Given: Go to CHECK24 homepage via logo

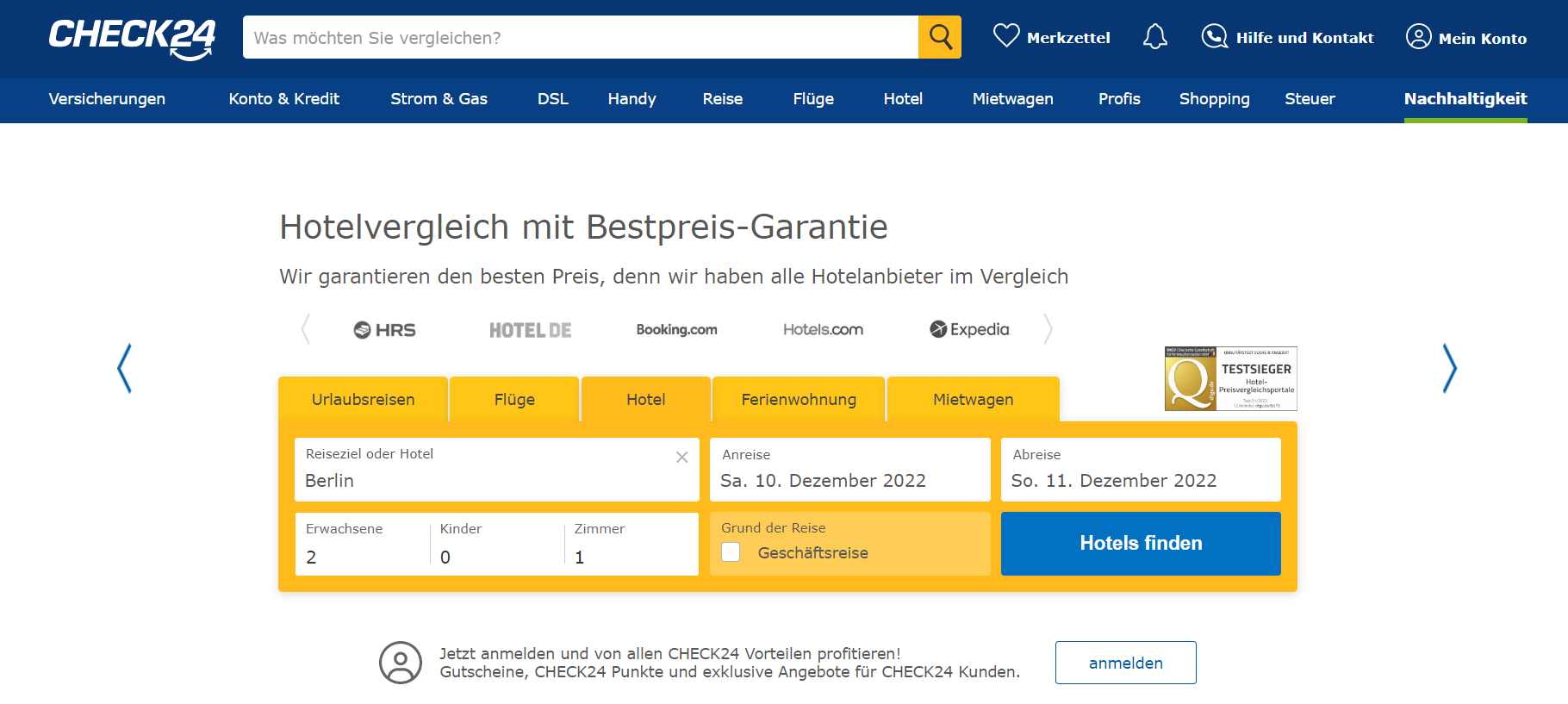Looking at the screenshot, I should point(132,39).
